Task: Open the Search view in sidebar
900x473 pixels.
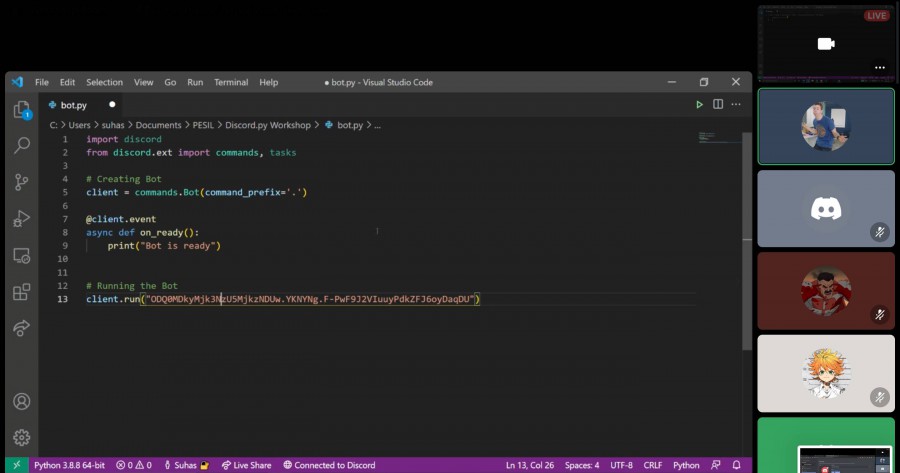Action: [21, 146]
